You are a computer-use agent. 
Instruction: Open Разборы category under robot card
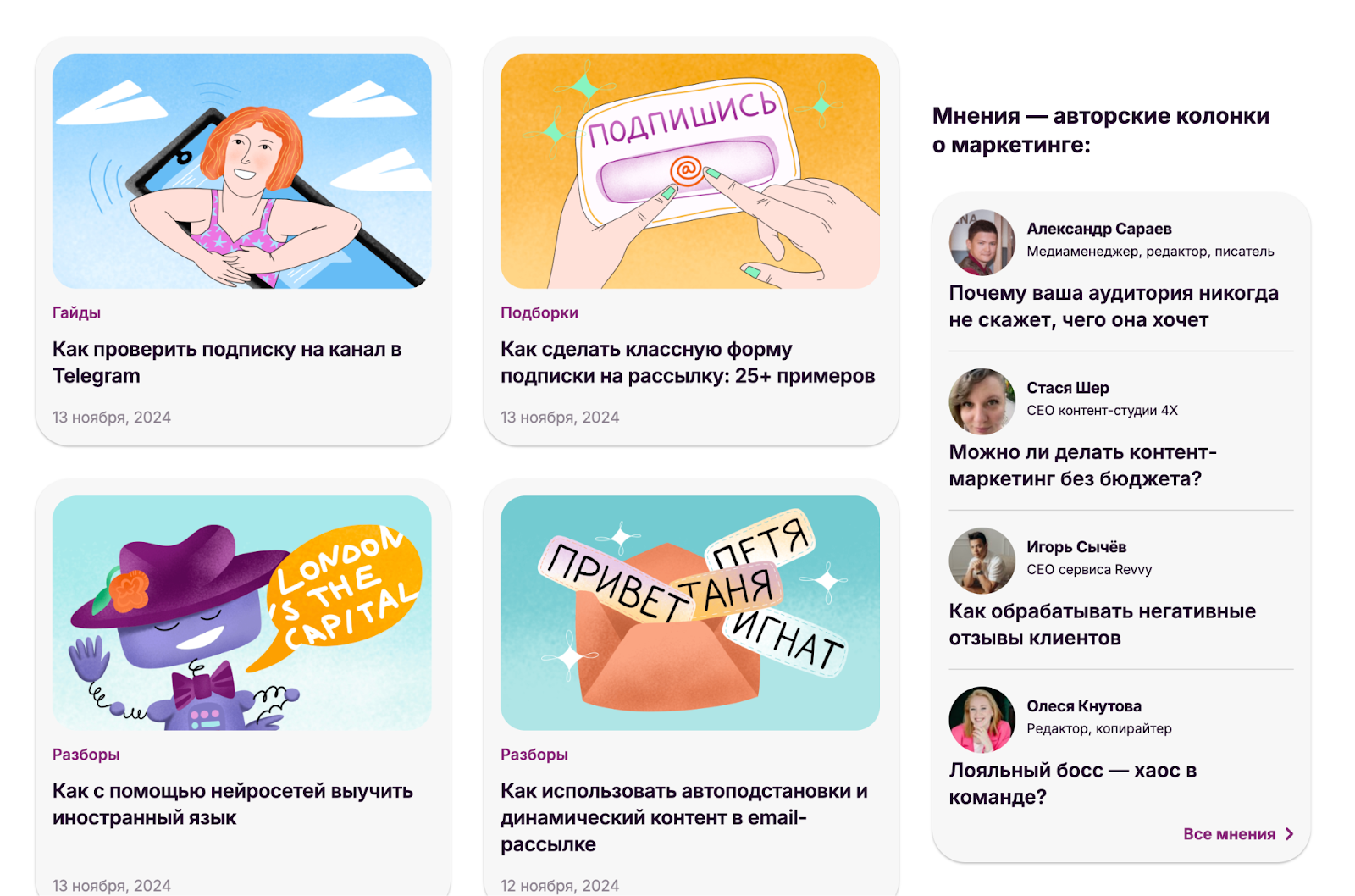click(x=86, y=755)
